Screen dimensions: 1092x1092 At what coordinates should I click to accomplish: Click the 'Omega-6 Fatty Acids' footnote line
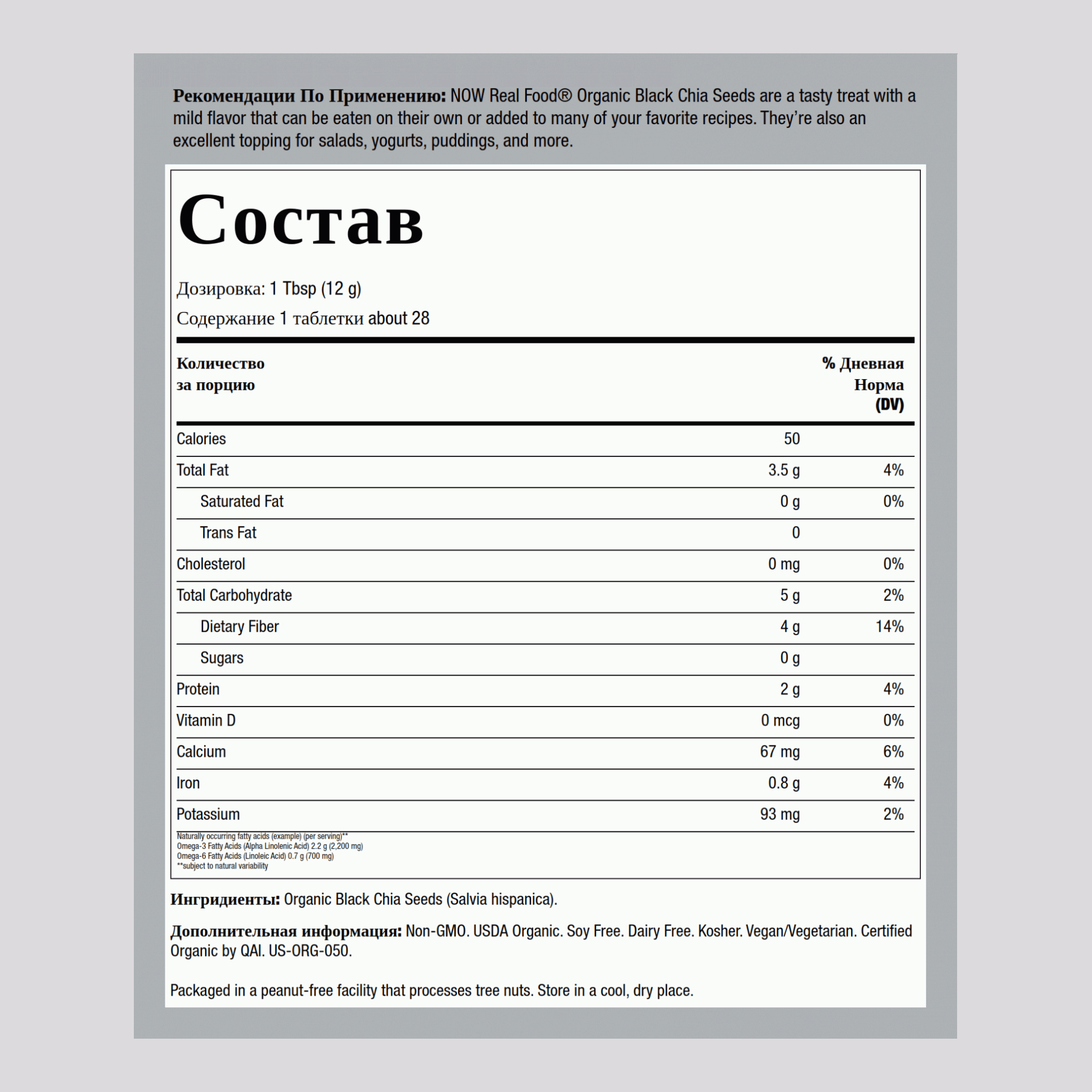click(x=255, y=856)
